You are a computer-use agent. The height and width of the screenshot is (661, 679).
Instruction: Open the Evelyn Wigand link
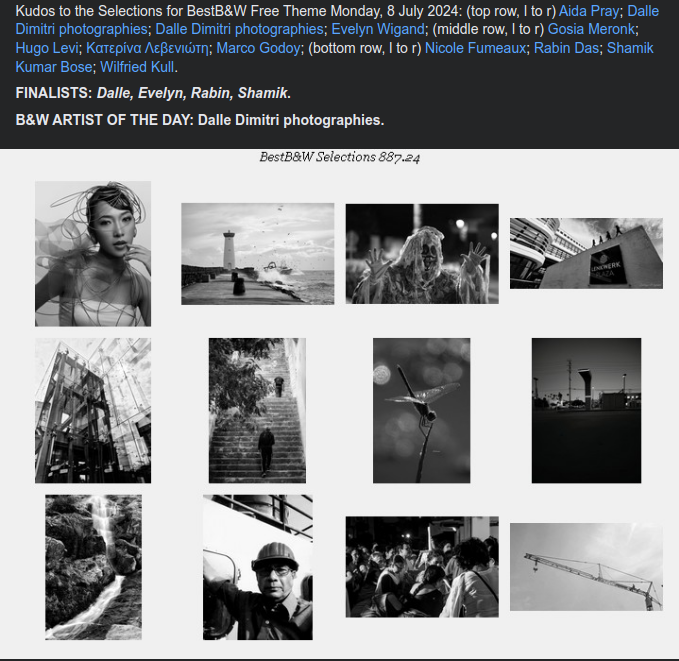coord(378,29)
